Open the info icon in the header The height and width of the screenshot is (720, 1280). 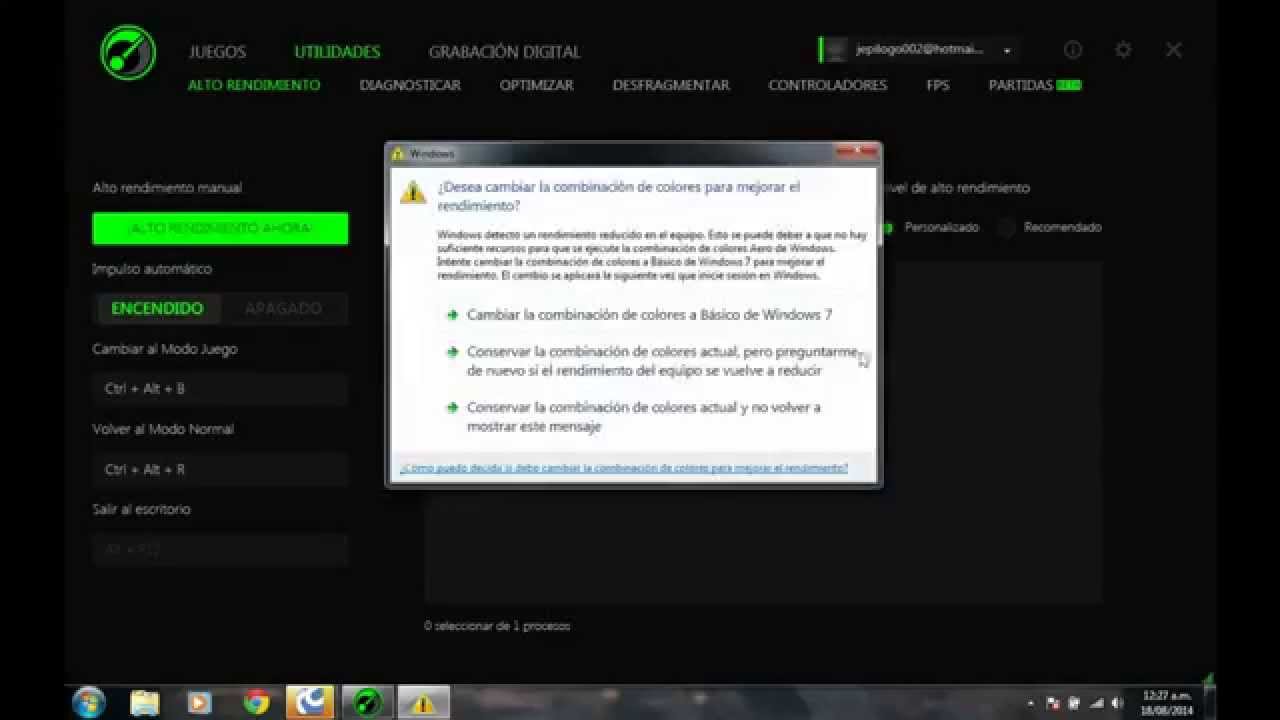[x=1073, y=49]
